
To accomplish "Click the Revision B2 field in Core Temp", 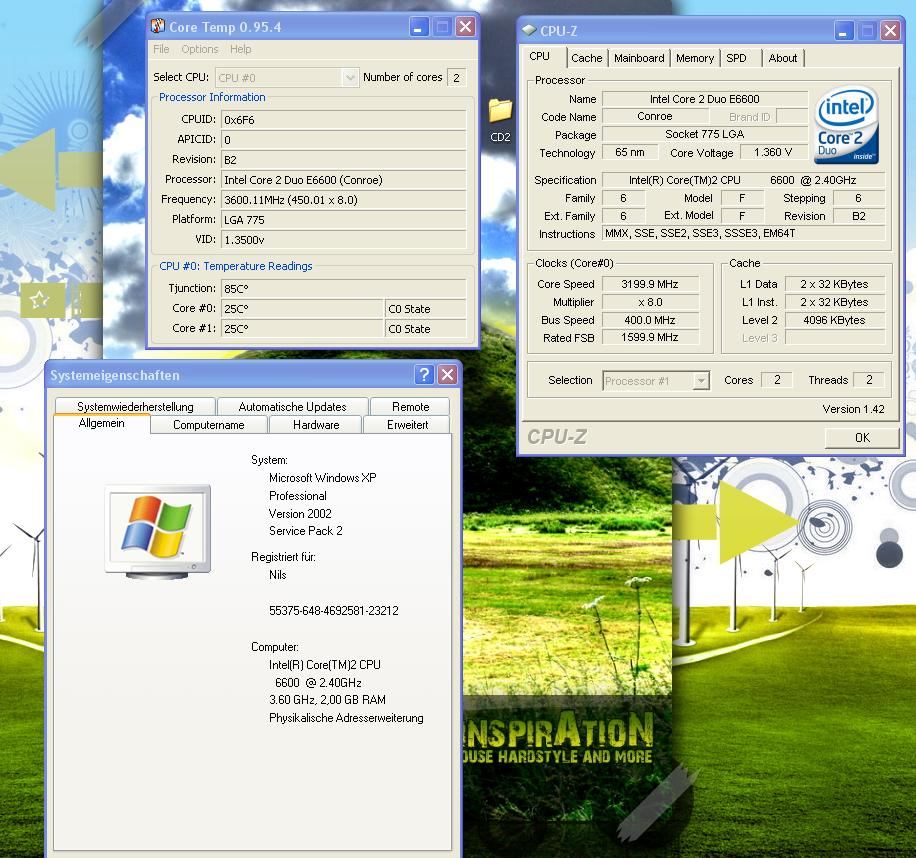I will tap(344, 159).
